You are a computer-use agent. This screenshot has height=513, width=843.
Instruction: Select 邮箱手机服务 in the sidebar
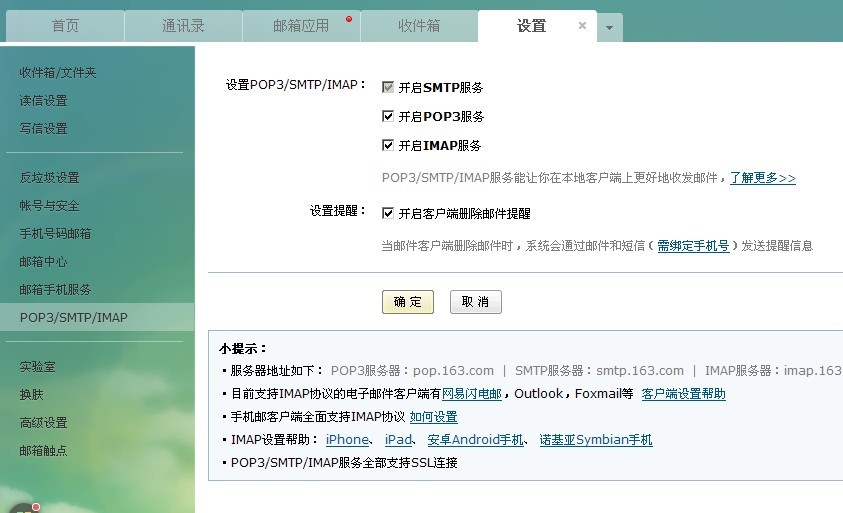pos(55,290)
